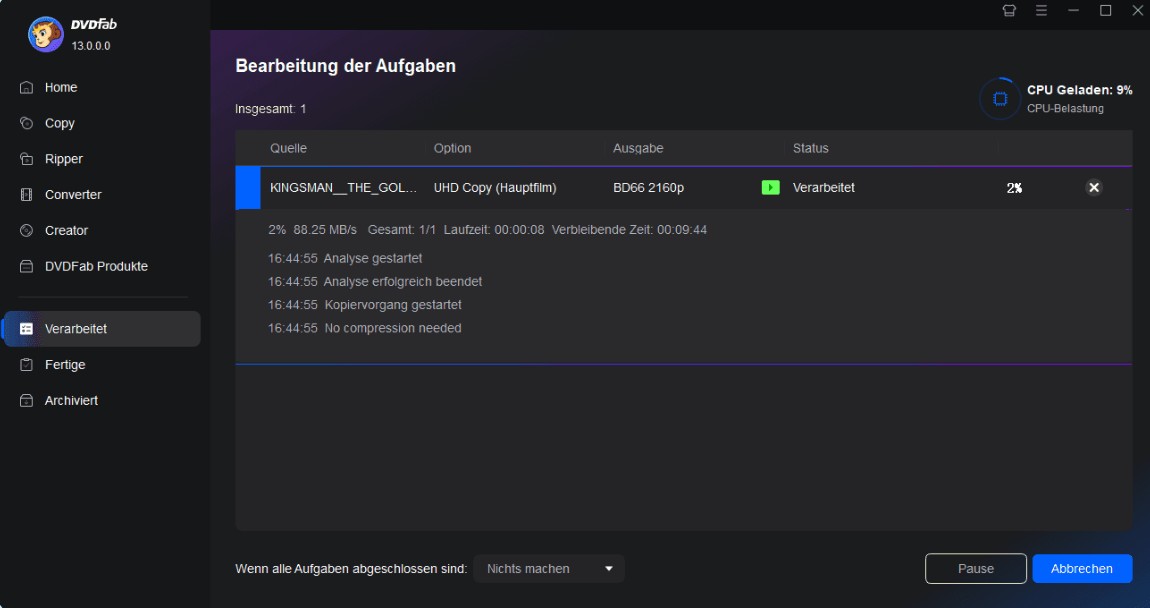Go to Home section
The image size is (1150, 608).
tap(61, 87)
